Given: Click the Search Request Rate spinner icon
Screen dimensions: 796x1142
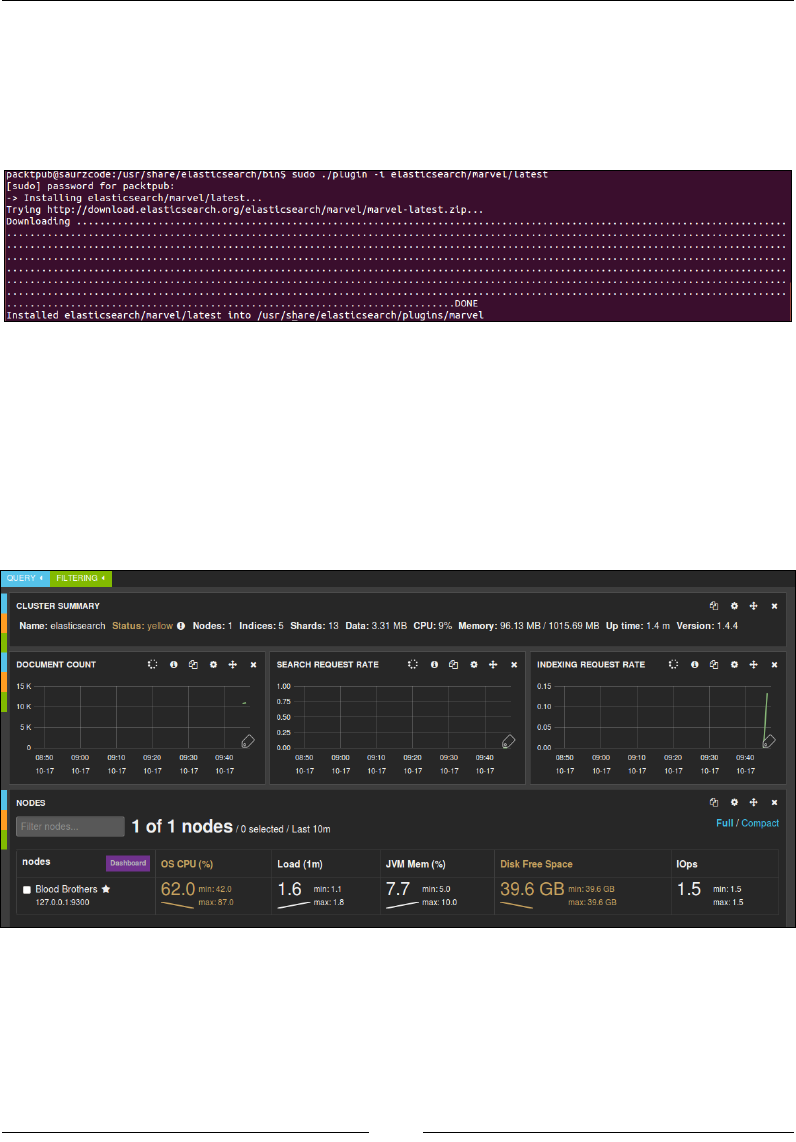Looking at the screenshot, I should (413, 664).
